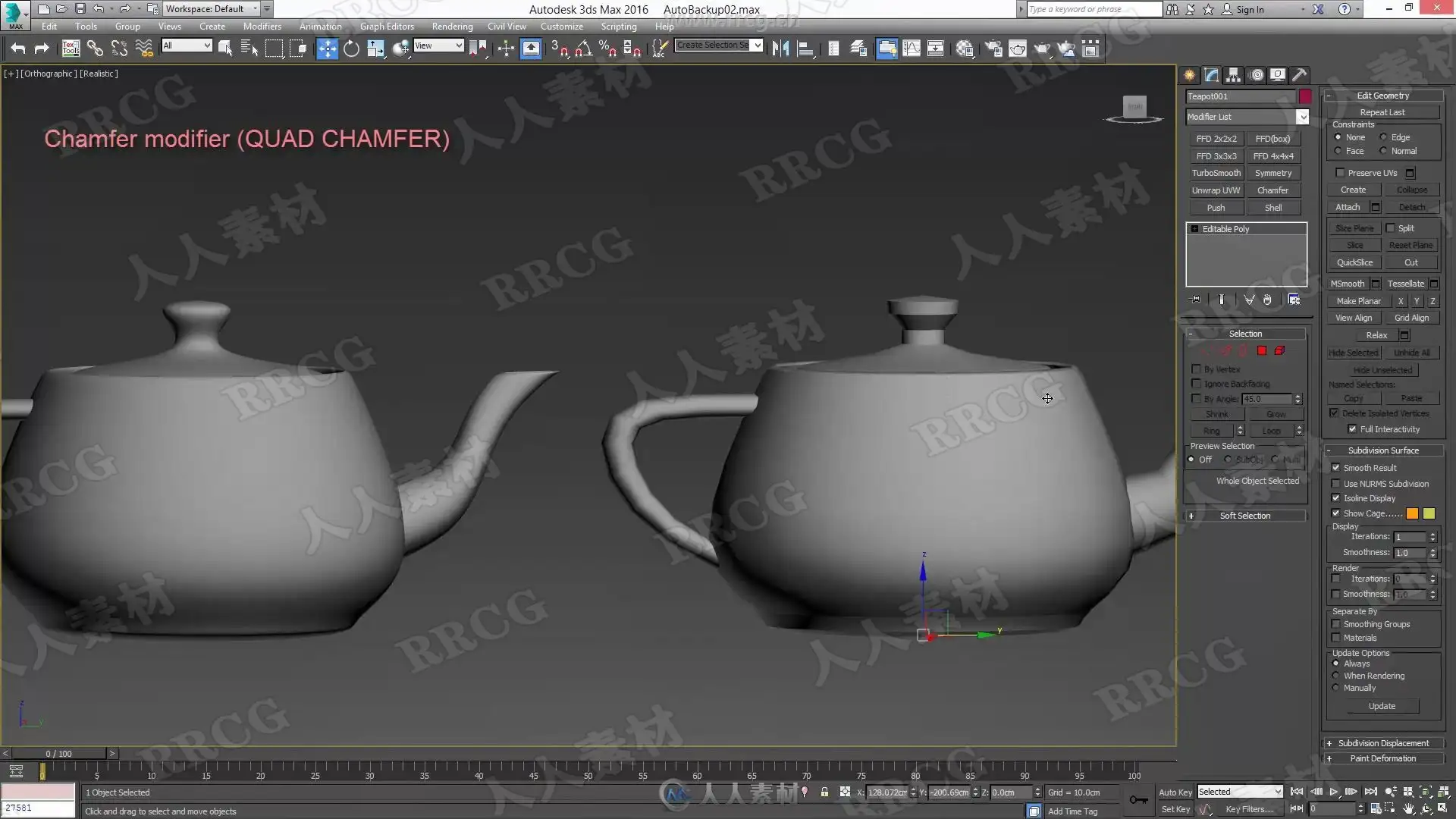The width and height of the screenshot is (1456, 819).
Task: Open the Modifiers menu
Action: point(262,27)
